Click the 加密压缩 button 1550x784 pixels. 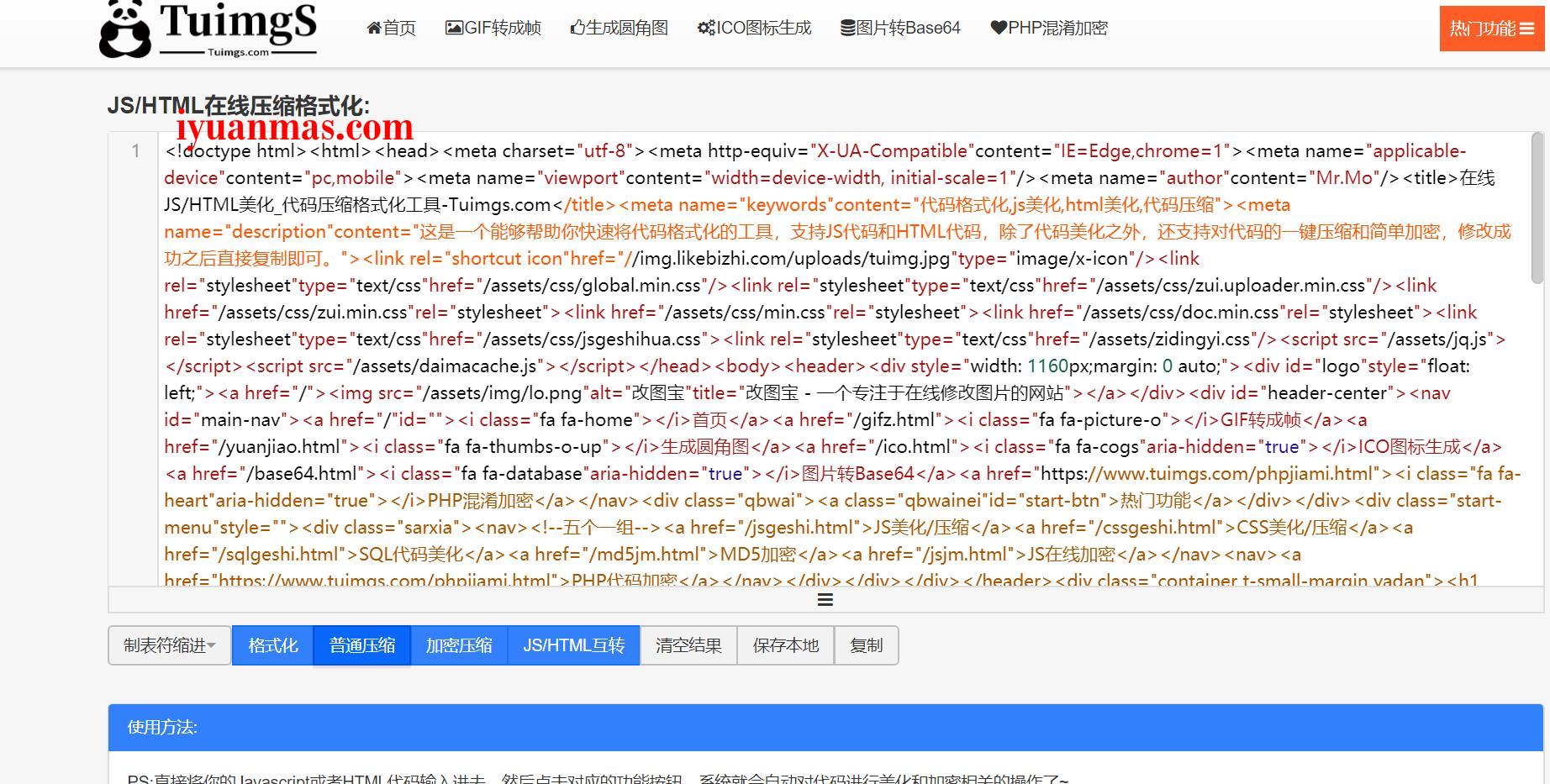pyautogui.click(x=459, y=645)
